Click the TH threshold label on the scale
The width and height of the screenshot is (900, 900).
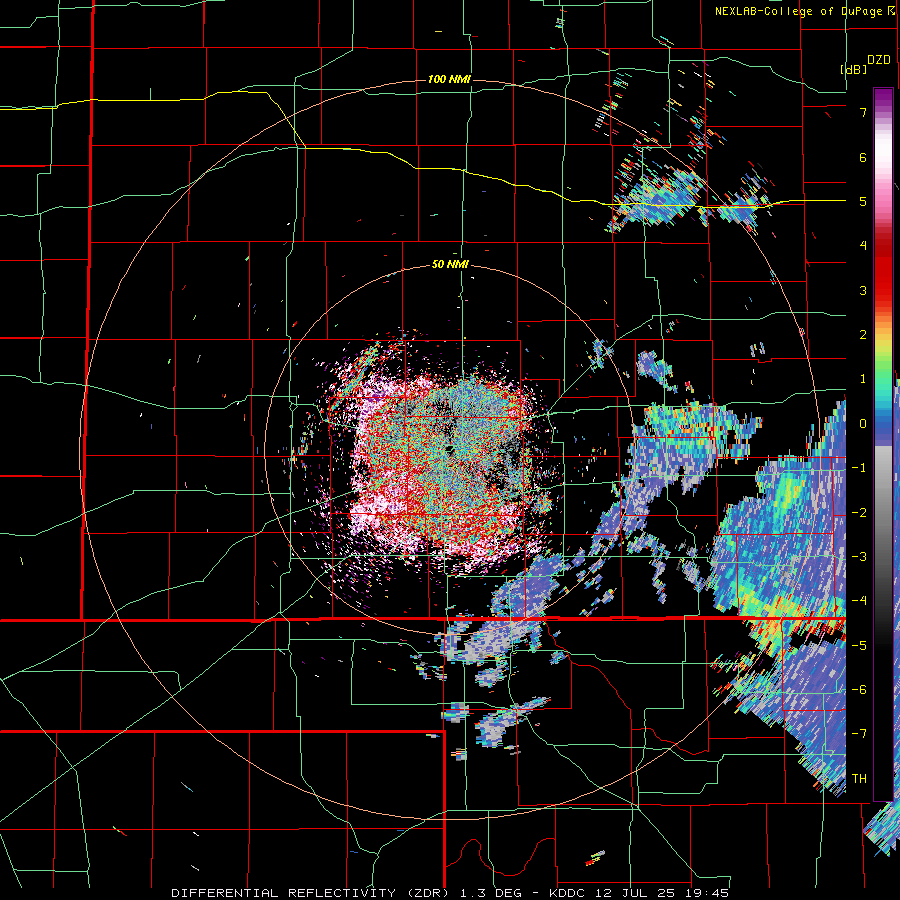point(859,779)
